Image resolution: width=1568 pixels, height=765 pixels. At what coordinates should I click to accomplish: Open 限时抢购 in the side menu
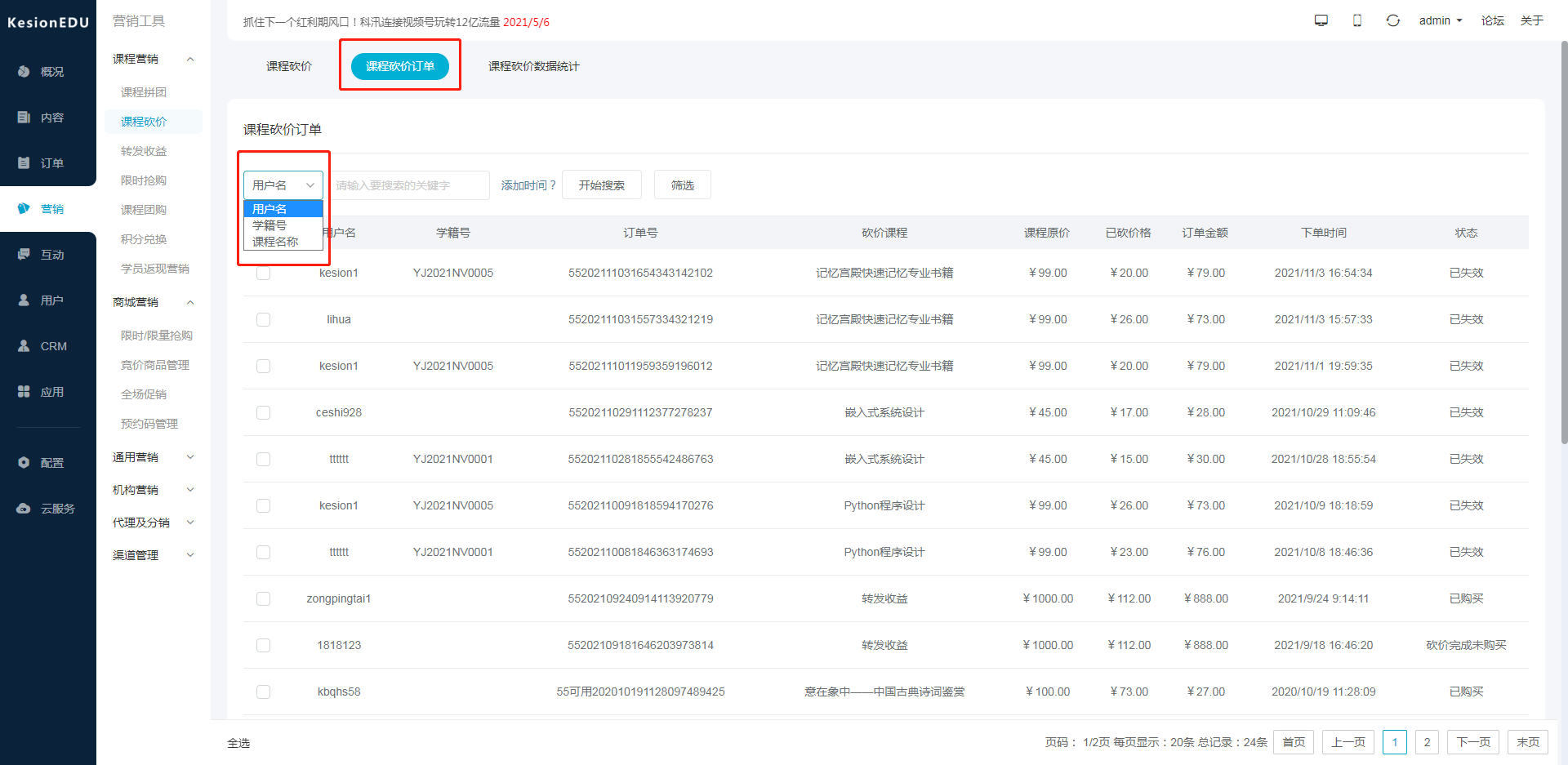tap(144, 180)
